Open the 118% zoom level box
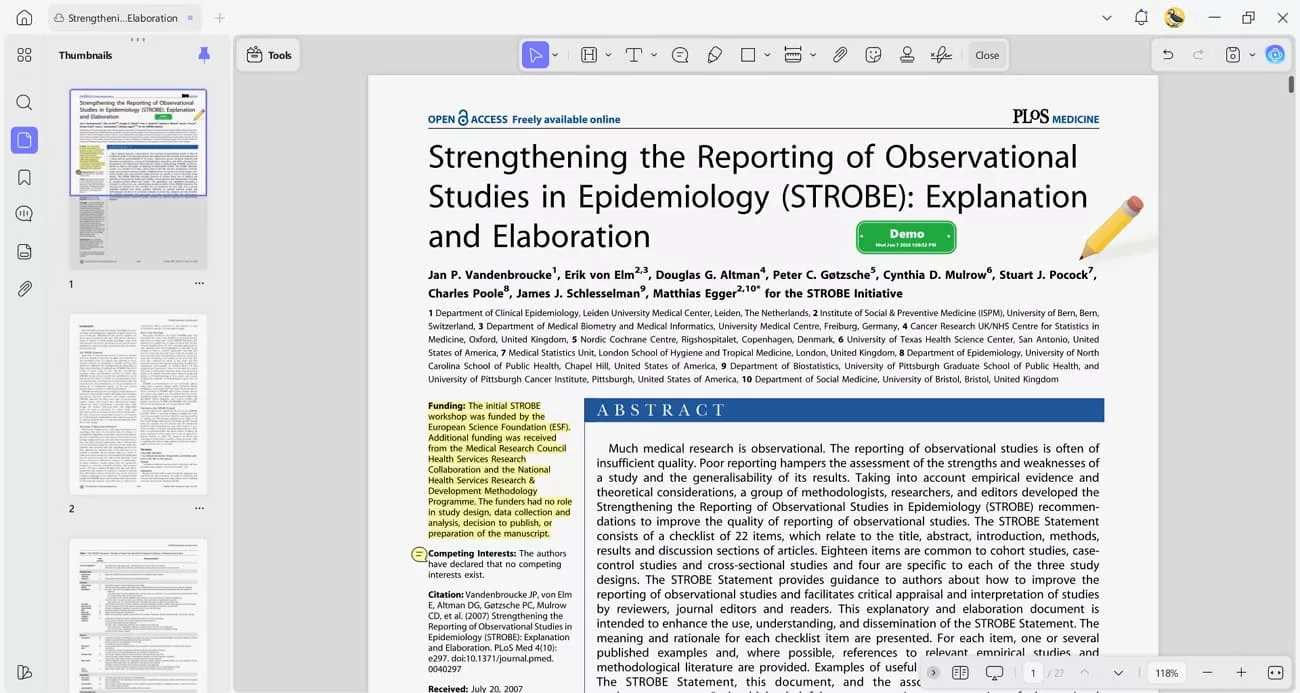This screenshot has height=693, width=1300. 1167,673
